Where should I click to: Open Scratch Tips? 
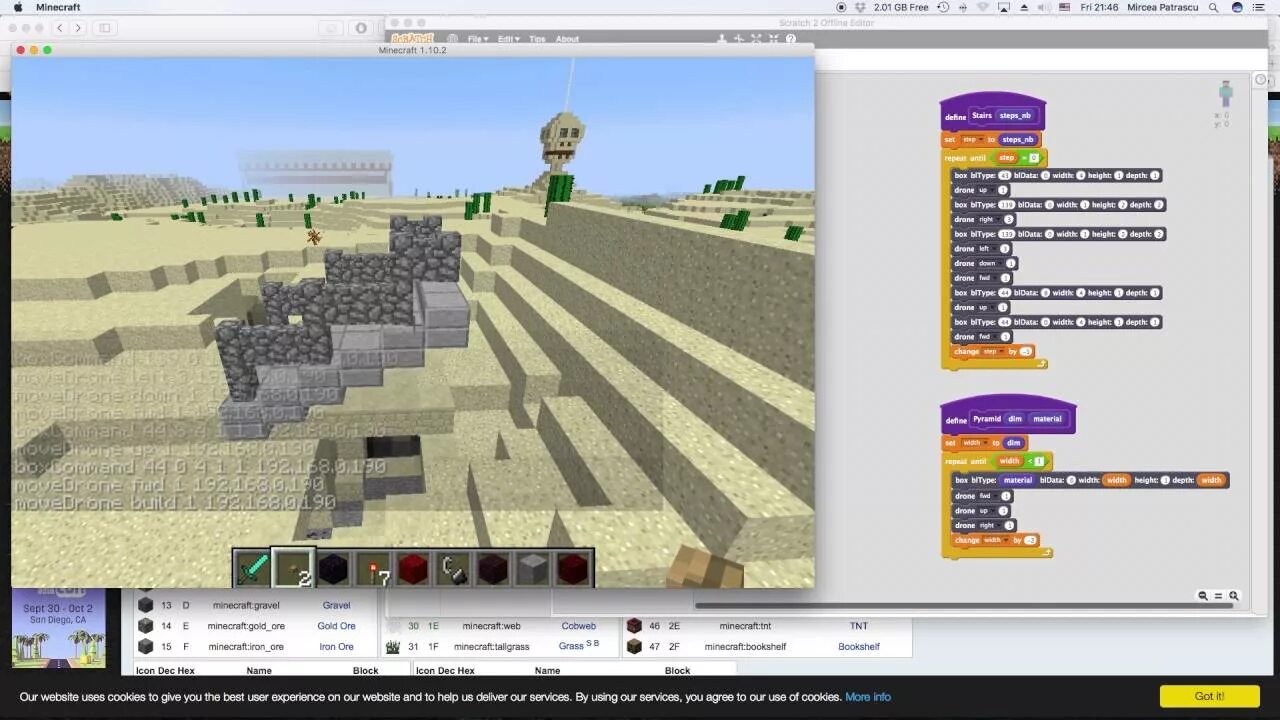pos(537,39)
